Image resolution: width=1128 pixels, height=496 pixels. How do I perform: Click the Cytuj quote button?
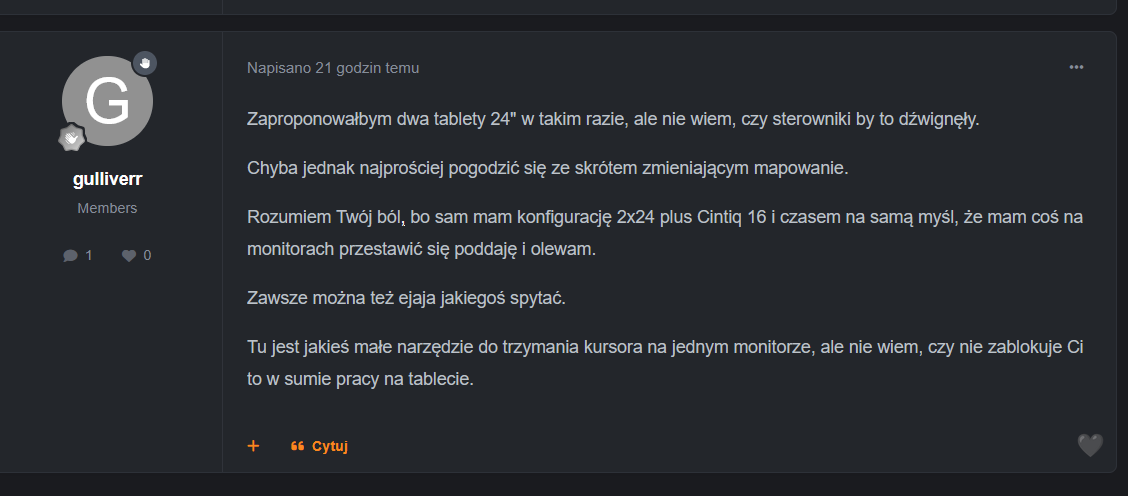click(329, 446)
